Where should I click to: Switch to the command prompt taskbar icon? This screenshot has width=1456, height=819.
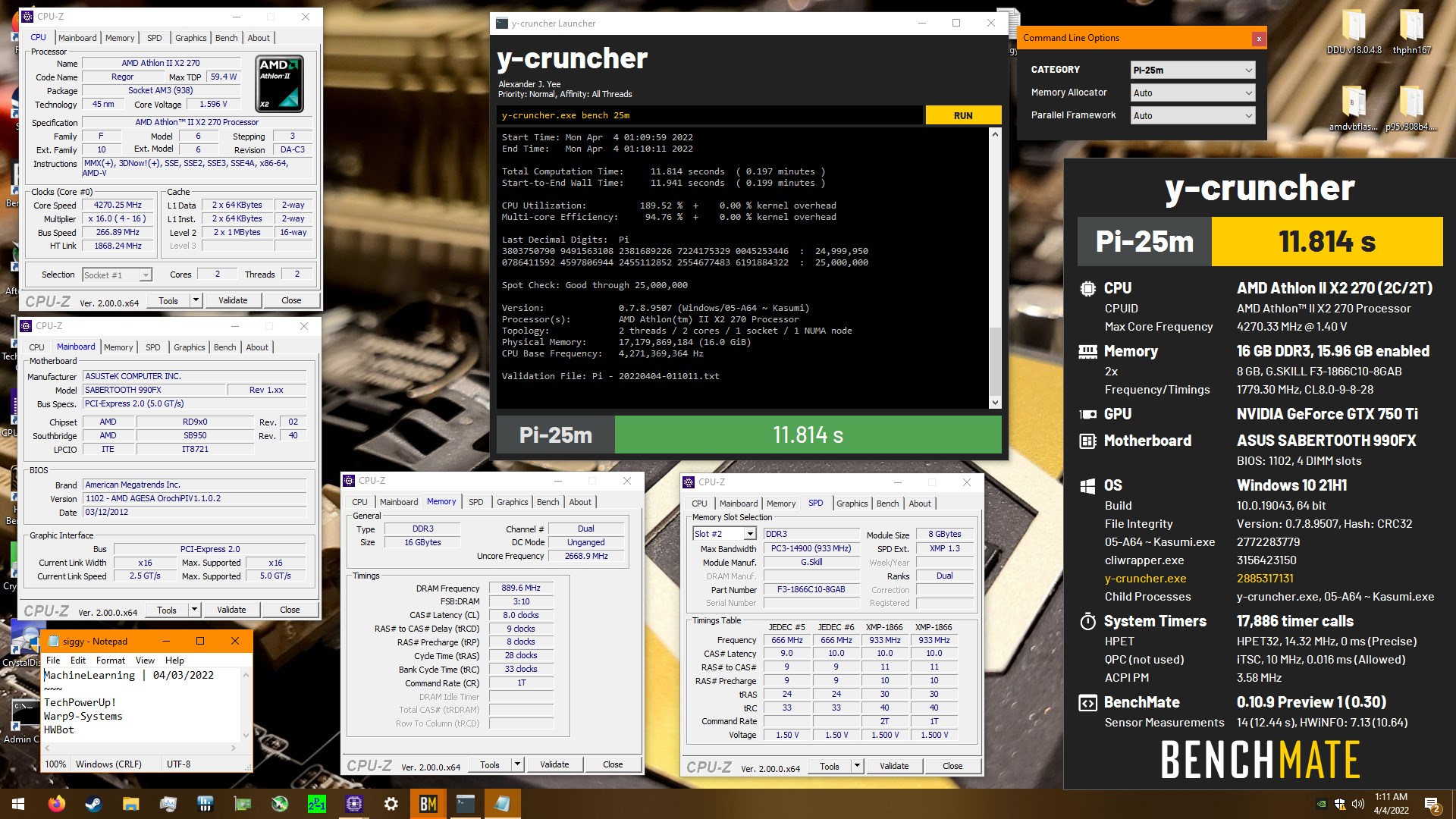[466, 804]
